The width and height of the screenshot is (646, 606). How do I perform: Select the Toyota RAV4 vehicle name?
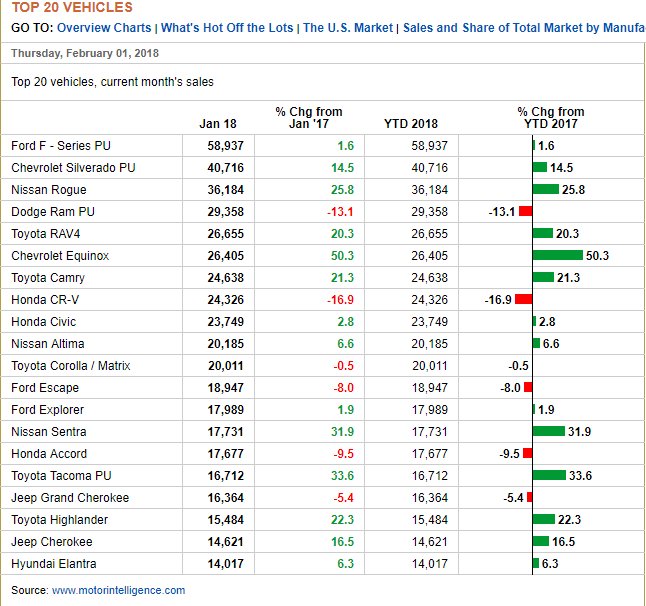coord(46,234)
